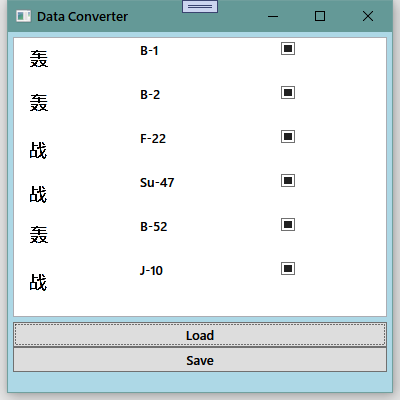Click the Save button
This screenshot has width=400, height=400.
tap(200, 360)
